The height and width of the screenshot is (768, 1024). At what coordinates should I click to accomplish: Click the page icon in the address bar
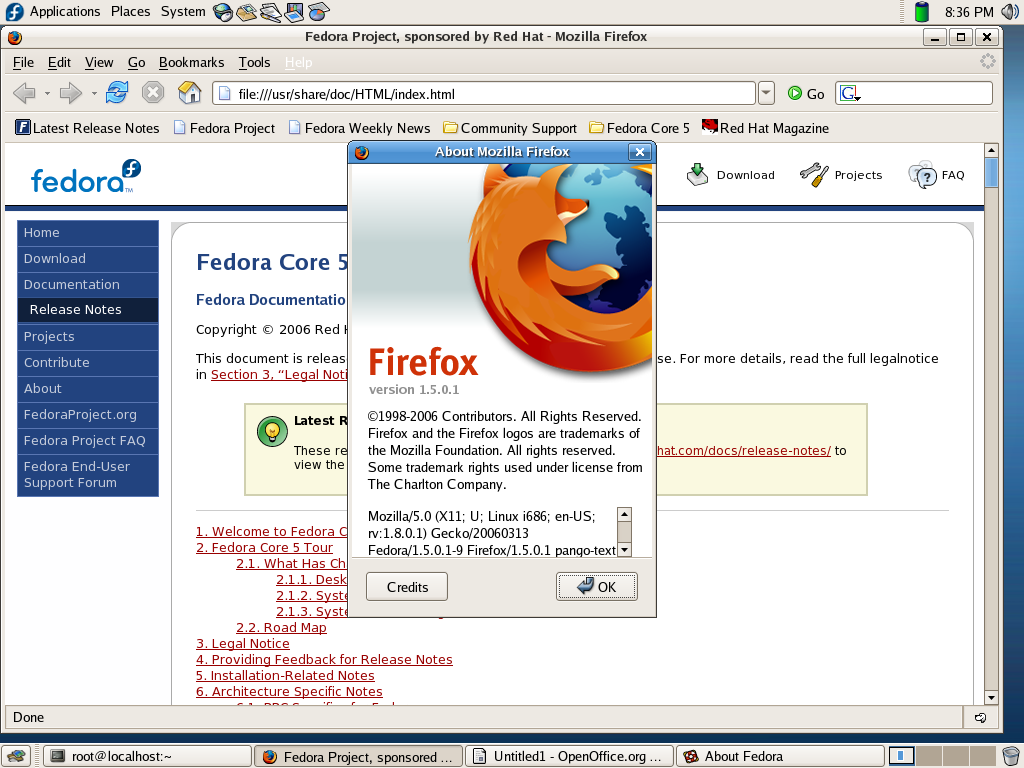225,93
